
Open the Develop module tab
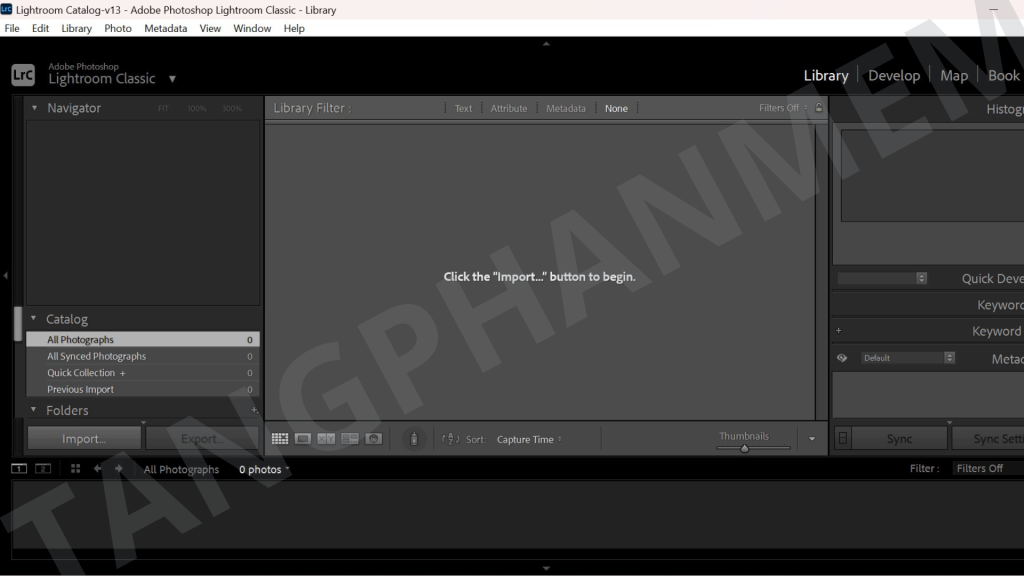click(x=893, y=76)
